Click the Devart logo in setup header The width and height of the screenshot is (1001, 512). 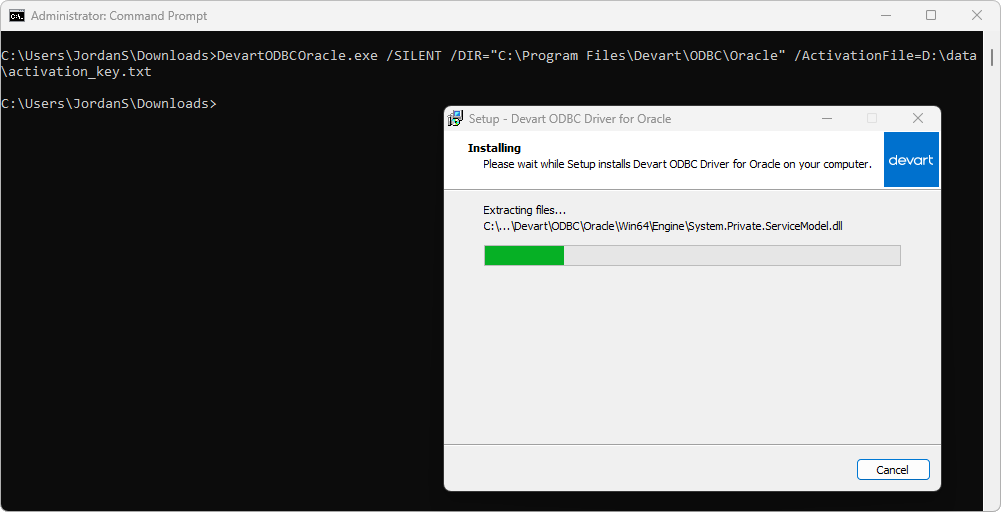tap(911, 160)
